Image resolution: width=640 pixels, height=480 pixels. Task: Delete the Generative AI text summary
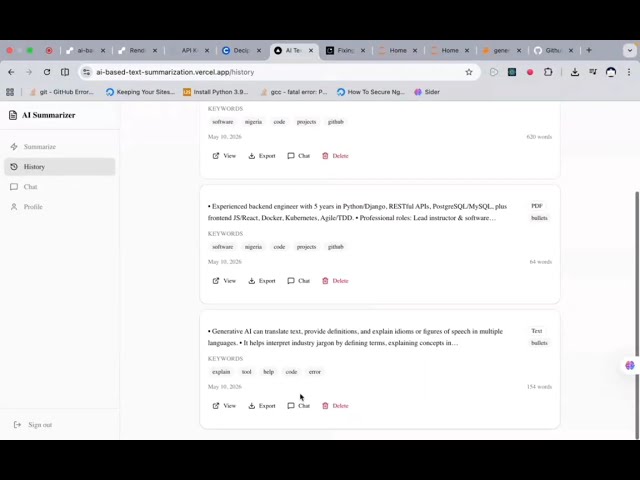[x=335, y=406]
